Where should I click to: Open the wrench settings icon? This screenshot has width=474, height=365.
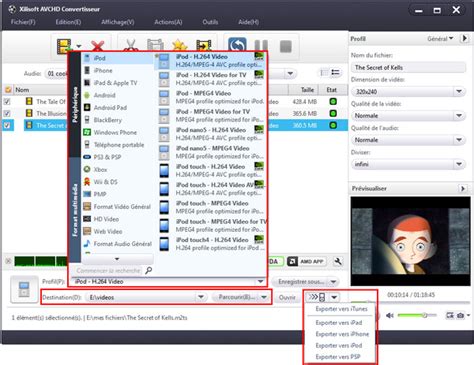tap(338, 261)
